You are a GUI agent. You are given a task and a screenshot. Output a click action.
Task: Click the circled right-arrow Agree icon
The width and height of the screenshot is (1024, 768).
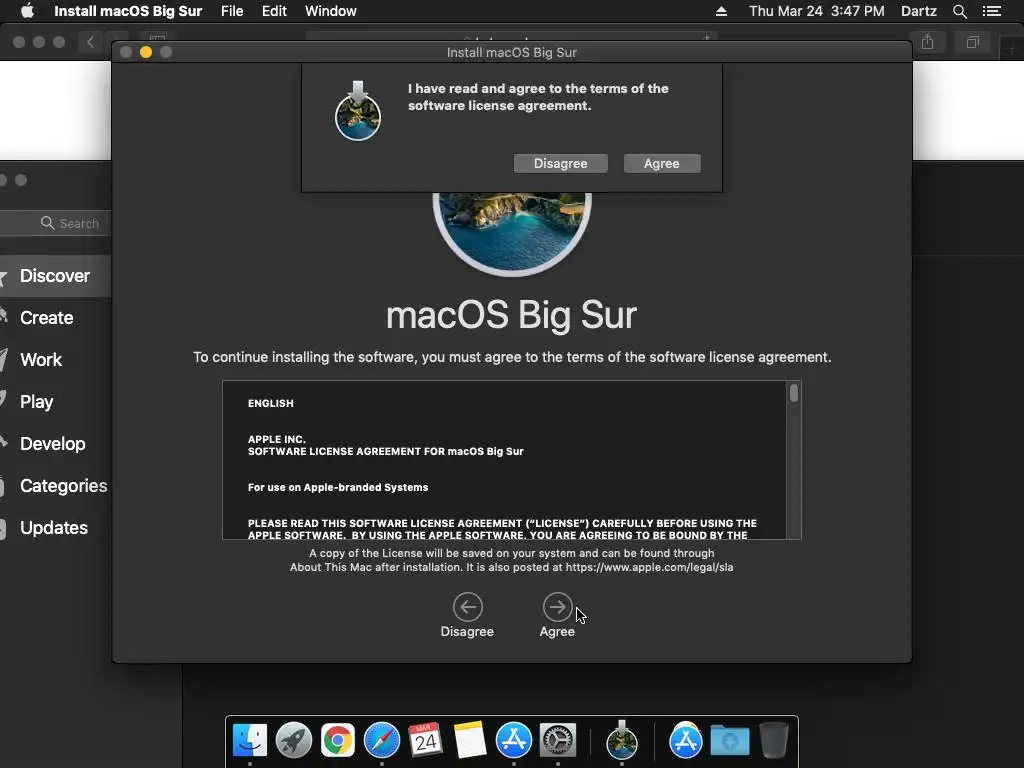tap(557, 607)
